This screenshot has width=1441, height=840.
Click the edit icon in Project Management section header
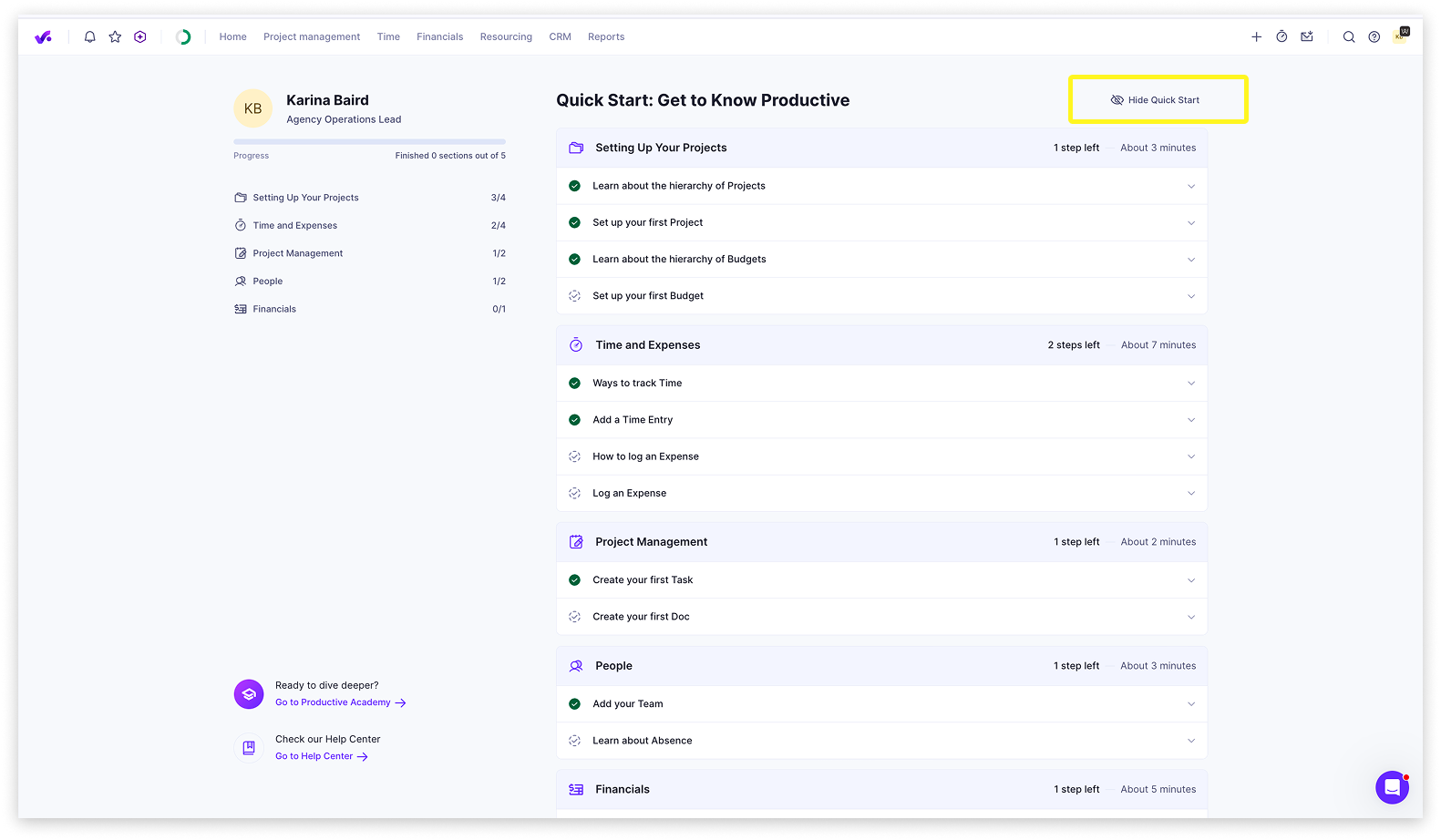point(576,542)
